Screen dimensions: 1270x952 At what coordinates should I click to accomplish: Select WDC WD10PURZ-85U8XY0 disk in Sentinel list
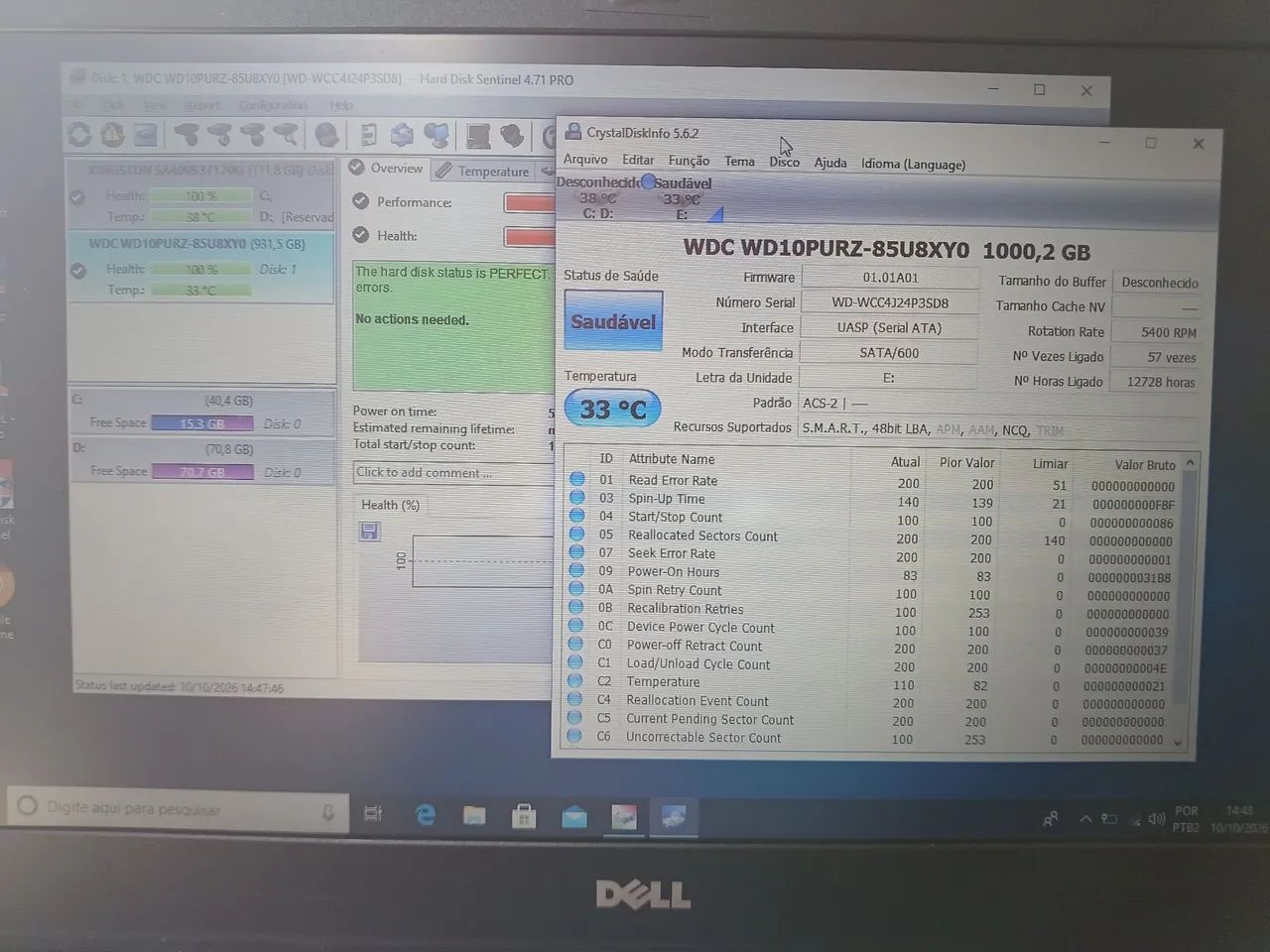[201, 267]
